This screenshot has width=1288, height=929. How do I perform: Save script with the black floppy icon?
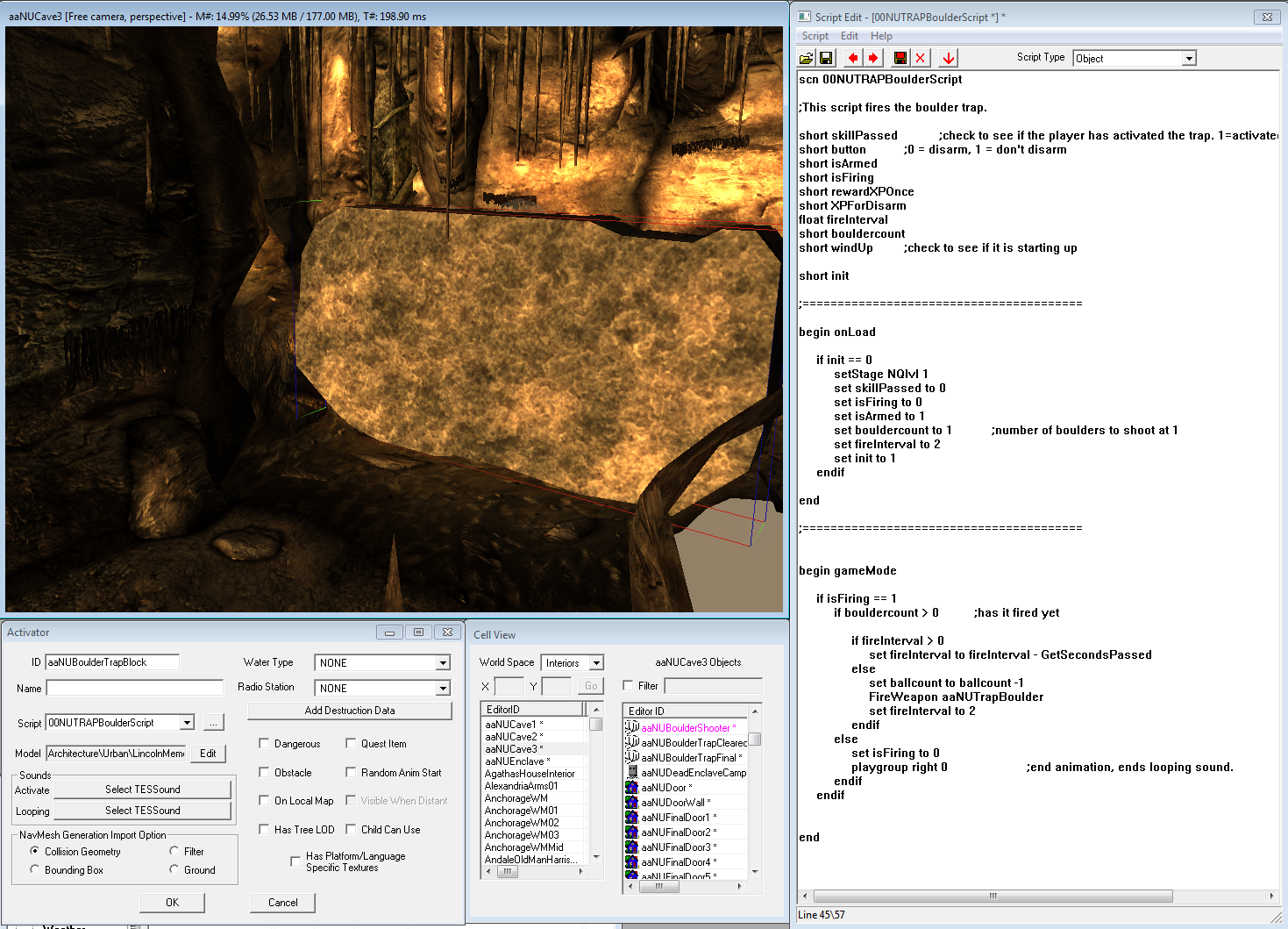[826, 58]
